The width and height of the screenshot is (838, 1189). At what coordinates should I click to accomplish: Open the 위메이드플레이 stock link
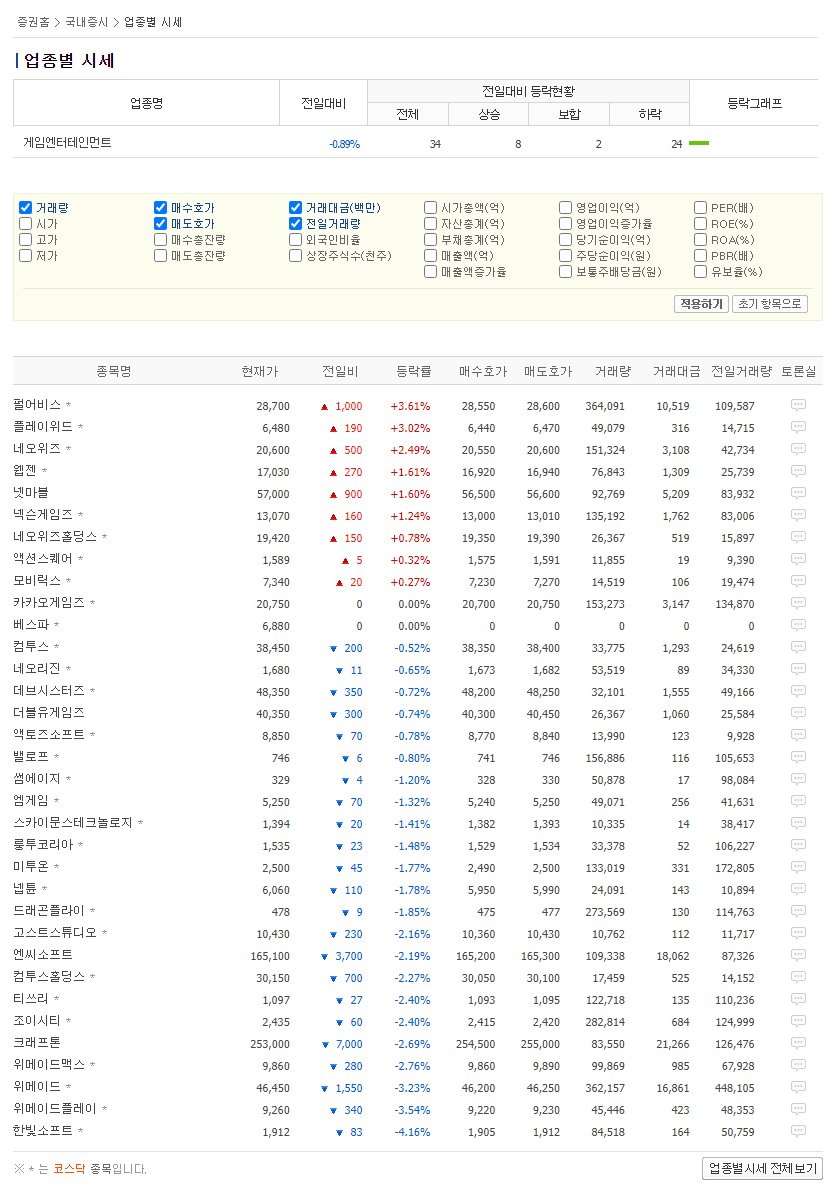click(55, 1109)
